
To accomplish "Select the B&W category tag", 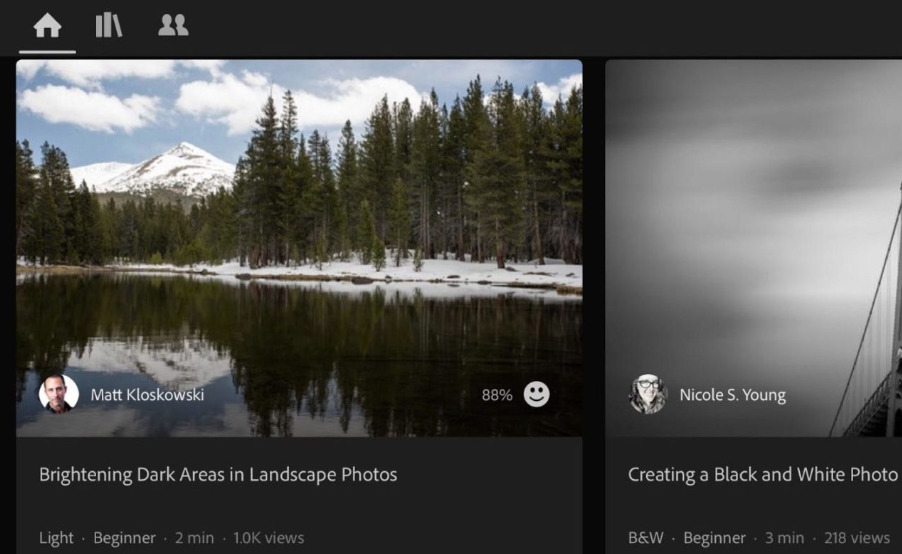I will (x=645, y=538).
